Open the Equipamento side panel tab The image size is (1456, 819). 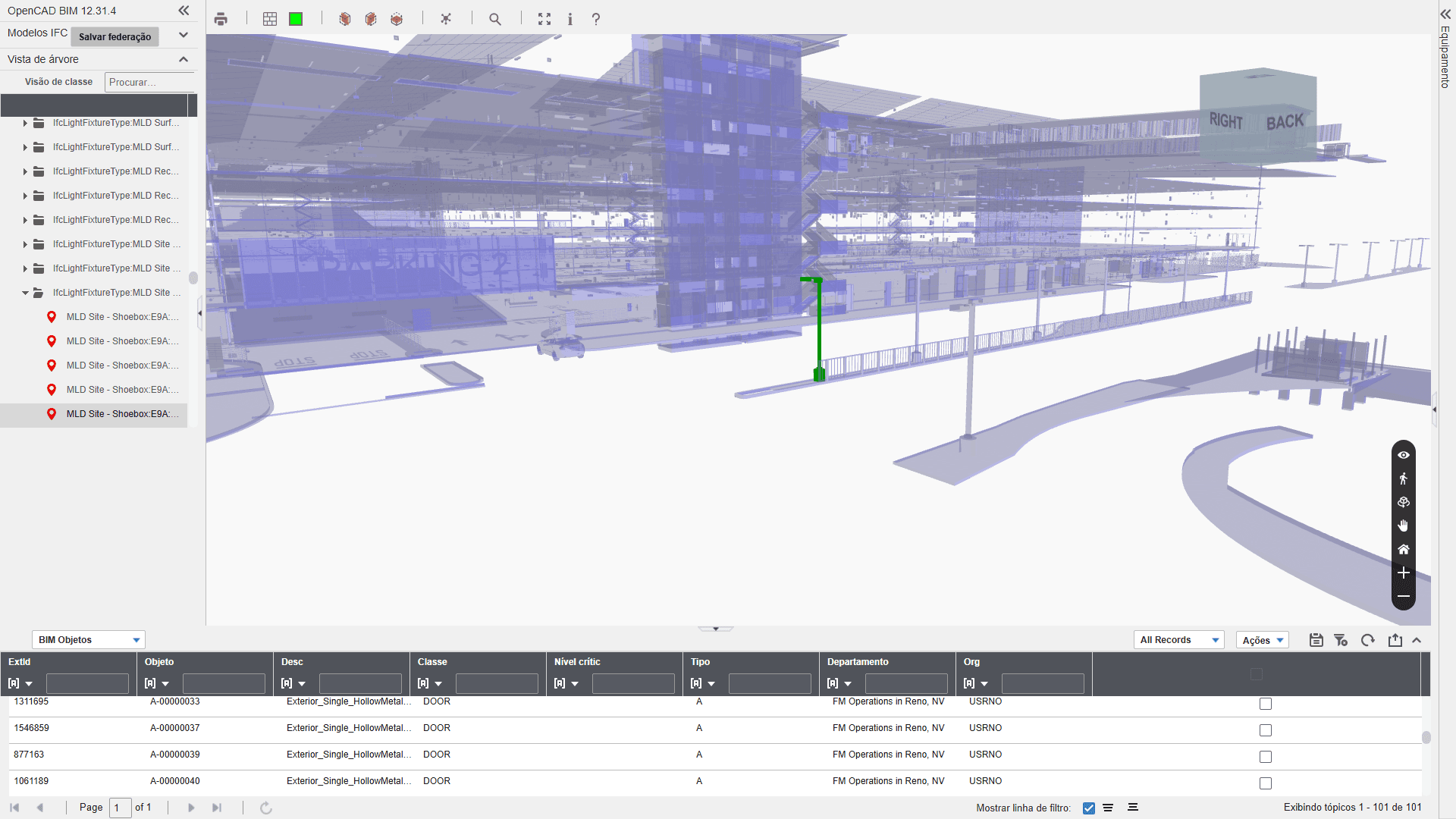1445,57
